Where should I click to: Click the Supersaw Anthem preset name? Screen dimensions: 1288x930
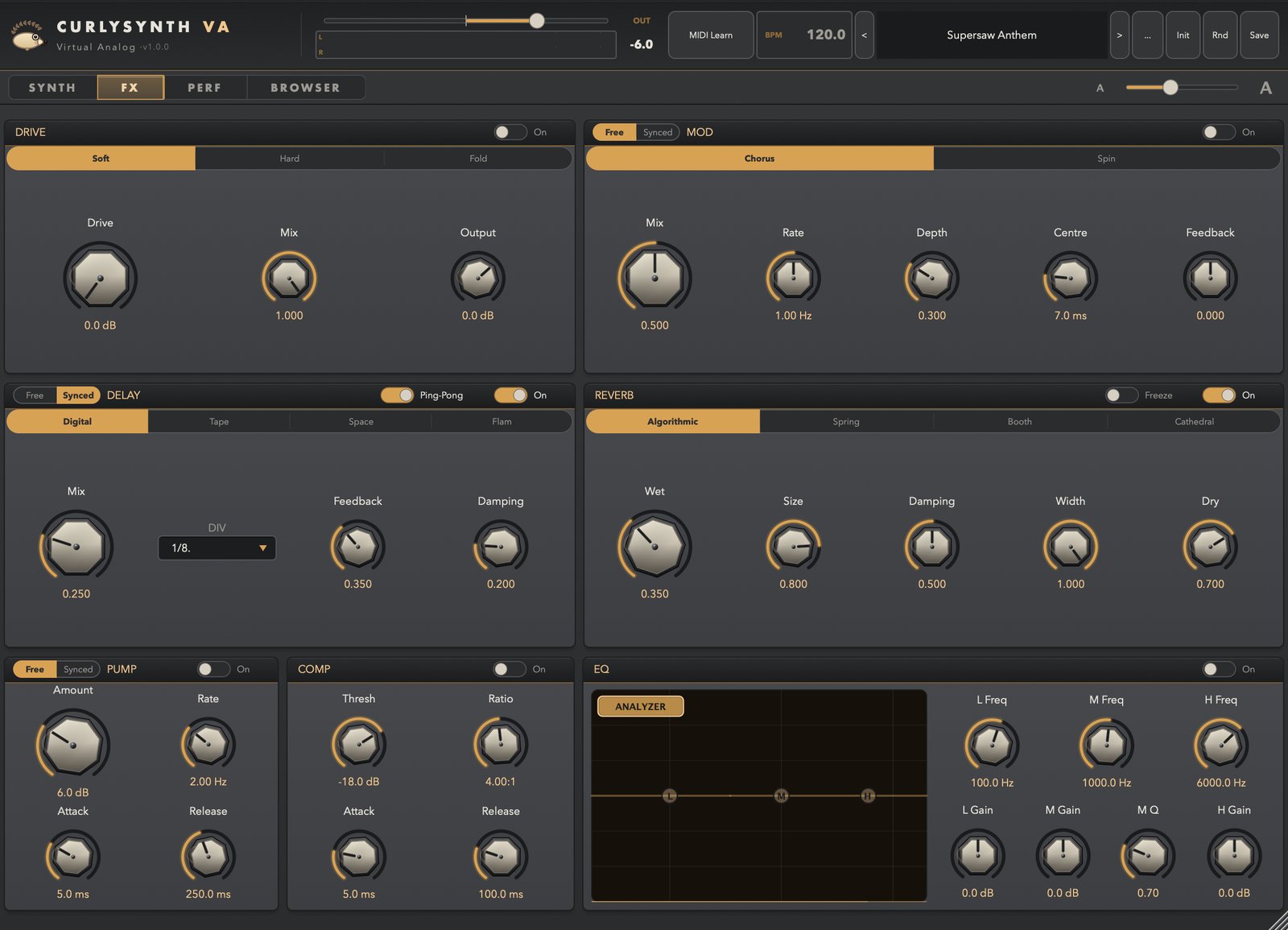pos(991,35)
